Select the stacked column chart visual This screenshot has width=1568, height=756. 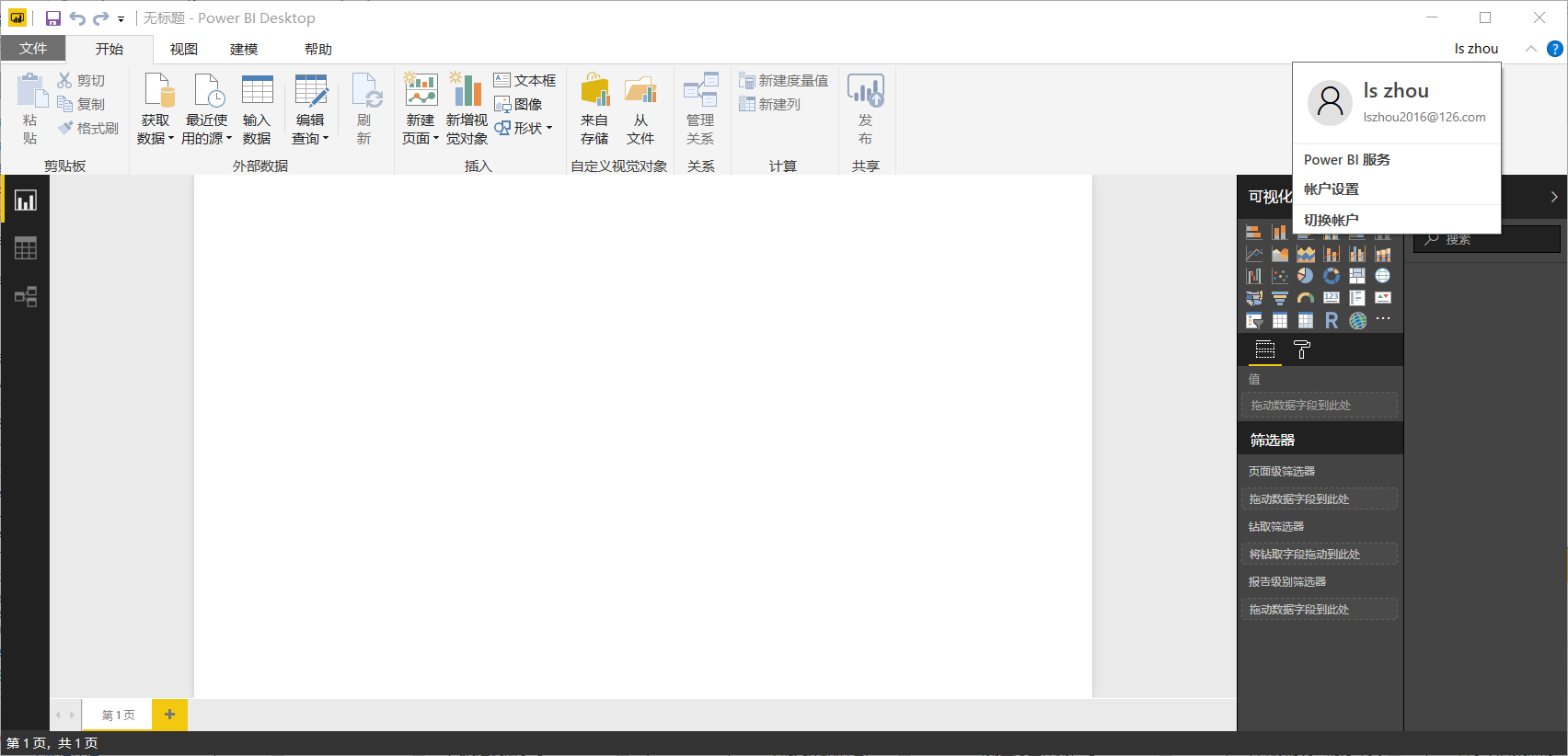point(1280,232)
